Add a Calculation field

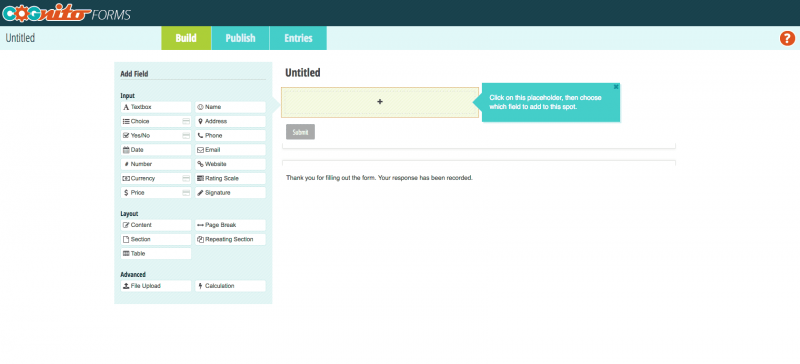click(230, 286)
